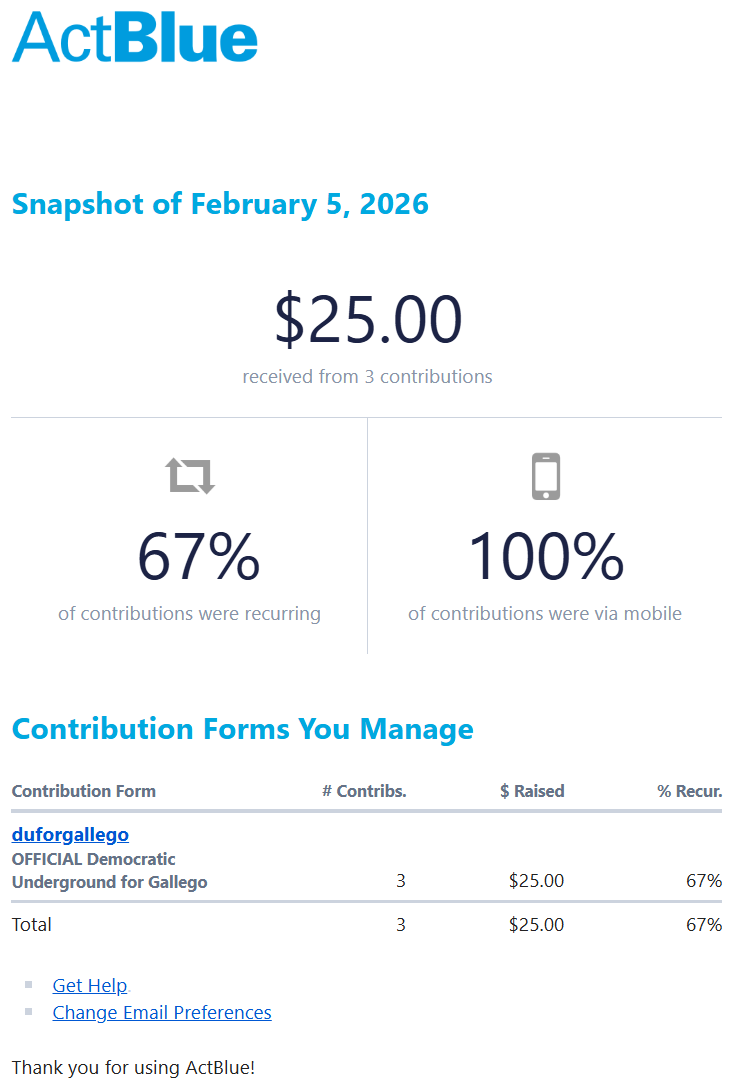The height and width of the screenshot is (1087, 735).
Task: Click the 67% recurring statistic
Action: [x=198, y=557]
